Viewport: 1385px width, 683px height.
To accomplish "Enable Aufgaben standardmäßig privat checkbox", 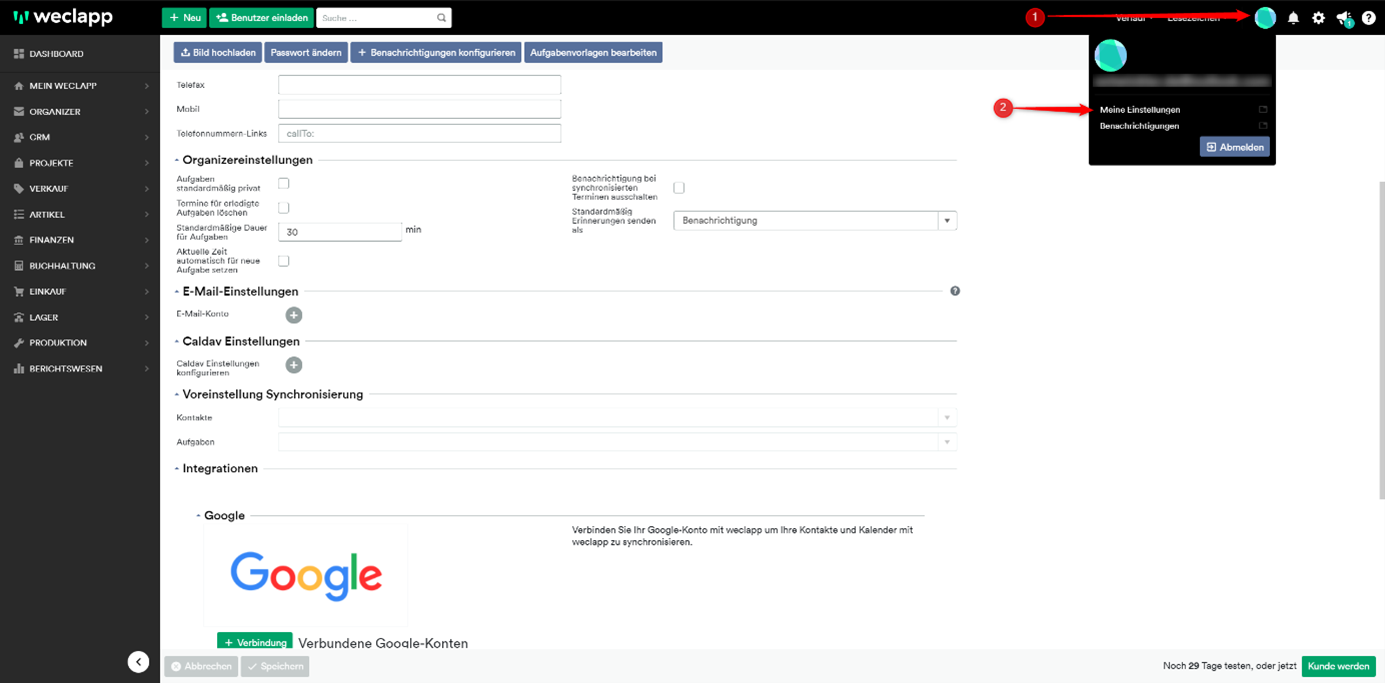I will pos(284,183).
